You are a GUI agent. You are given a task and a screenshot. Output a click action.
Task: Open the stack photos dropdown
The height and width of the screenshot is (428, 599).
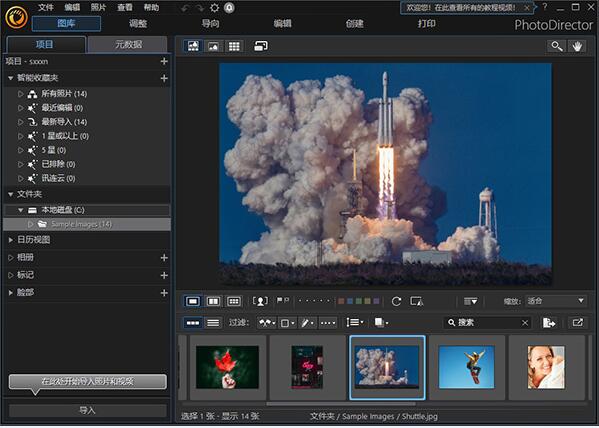tap(381, 323)
